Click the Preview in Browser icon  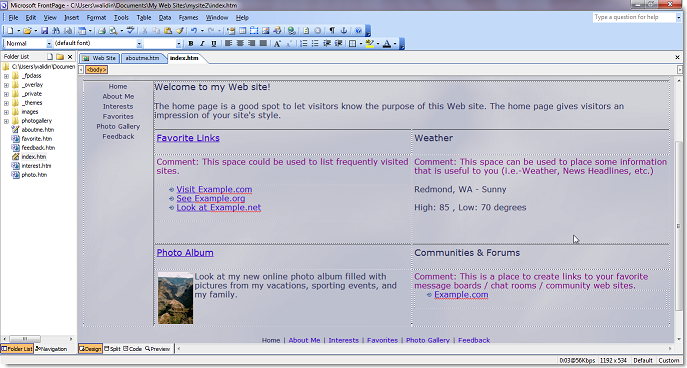[113, 31]
